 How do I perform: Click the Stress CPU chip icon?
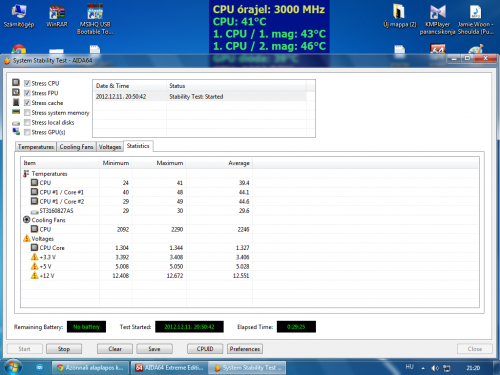pyautogui.click(x=16, y=82)
